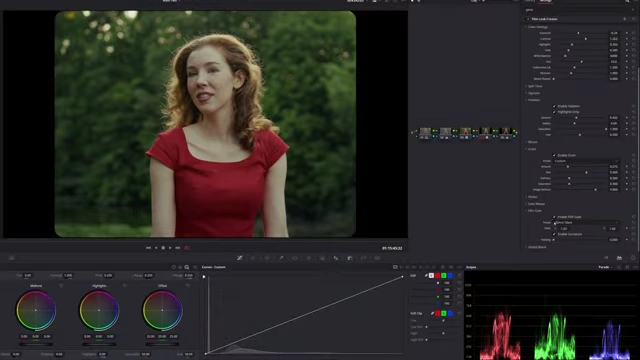This screenshot has height=360, width=640.
Task: Open the Info panel icon
Action: [x=633, y=258]
